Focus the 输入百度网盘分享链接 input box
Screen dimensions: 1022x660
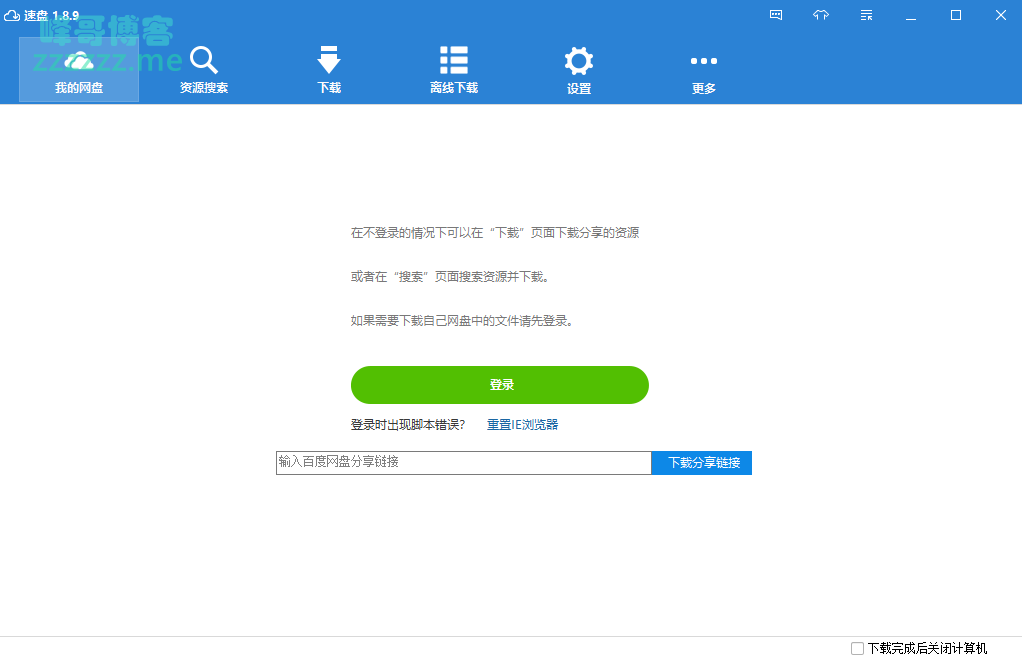tap(463, 463)
